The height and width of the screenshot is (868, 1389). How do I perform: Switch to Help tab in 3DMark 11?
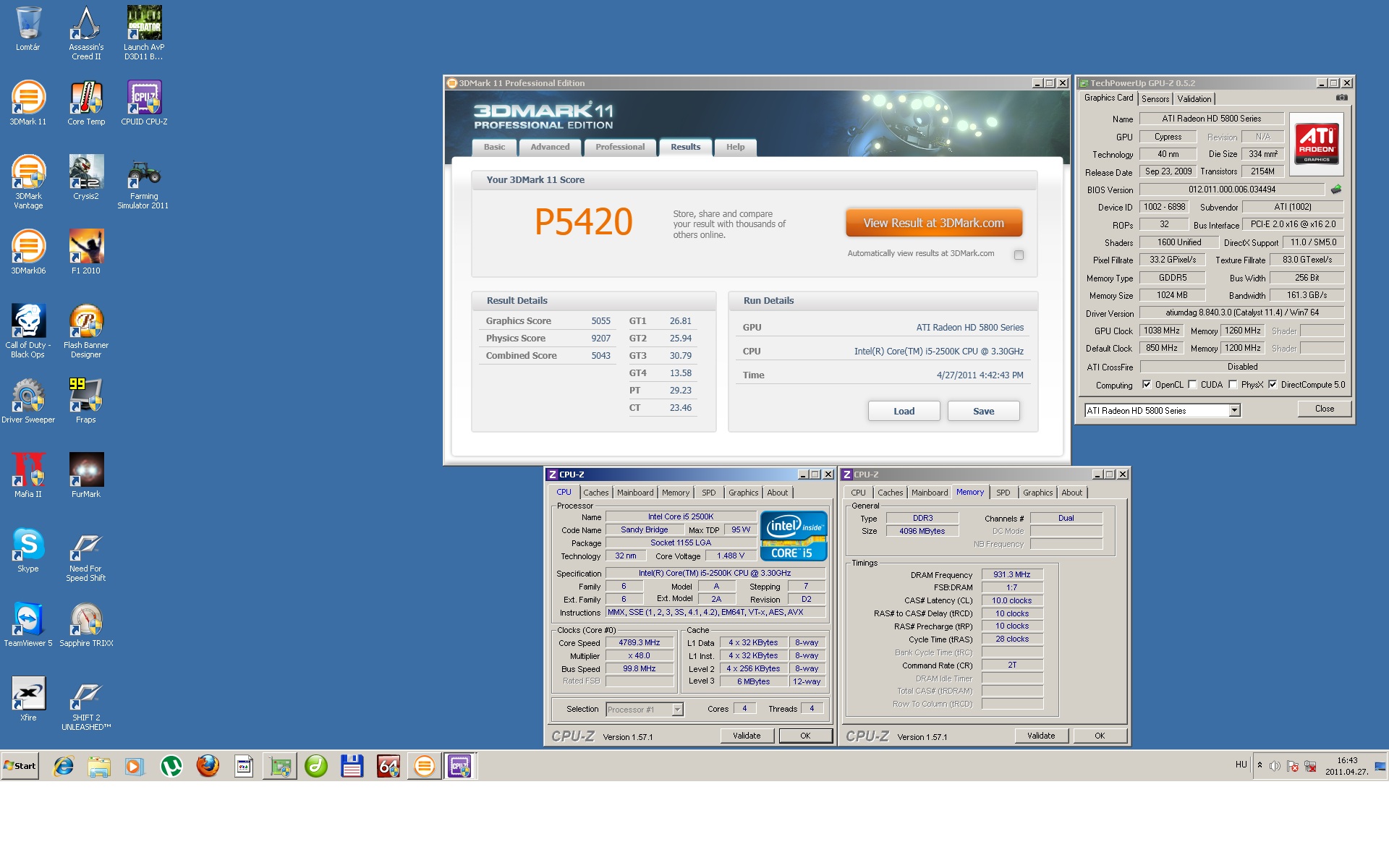click(736, 147)
